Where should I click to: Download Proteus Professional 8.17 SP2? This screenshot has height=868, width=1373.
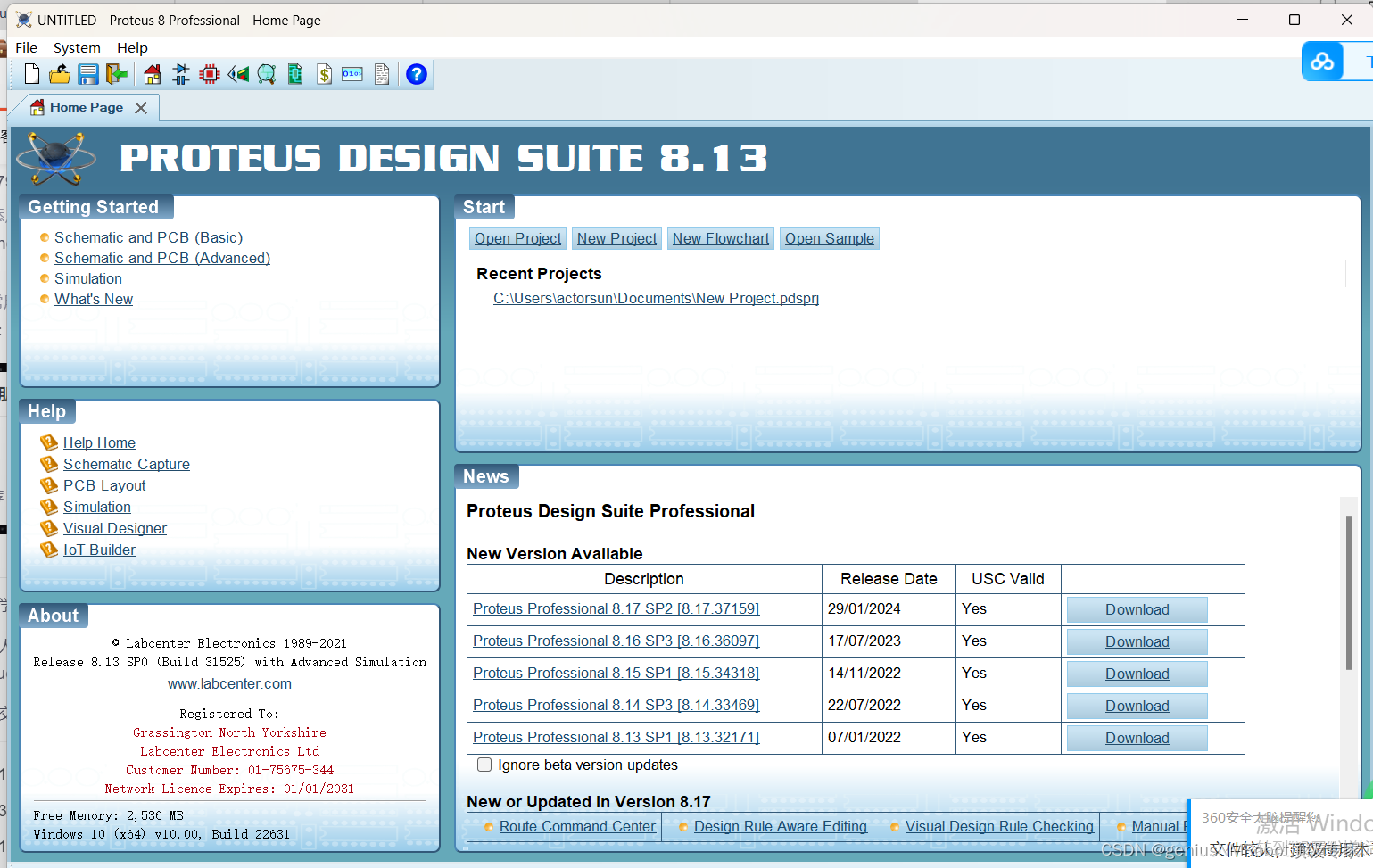click(x=1136, y=609)
